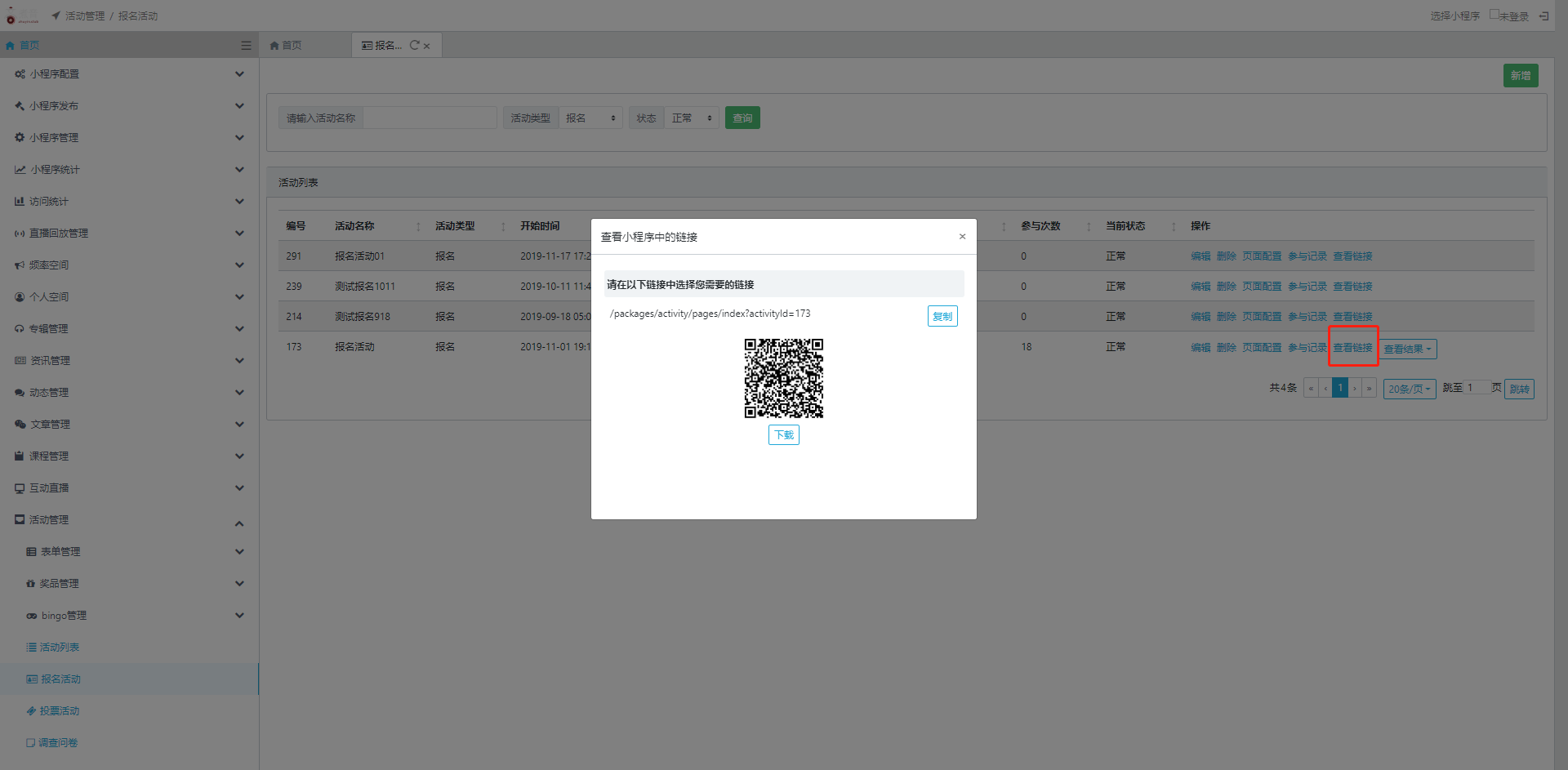Image resolution: width=1568 pixels, height=770 pixels.
Task: Click the QR code image in dialog
Action: pos(783,379)
